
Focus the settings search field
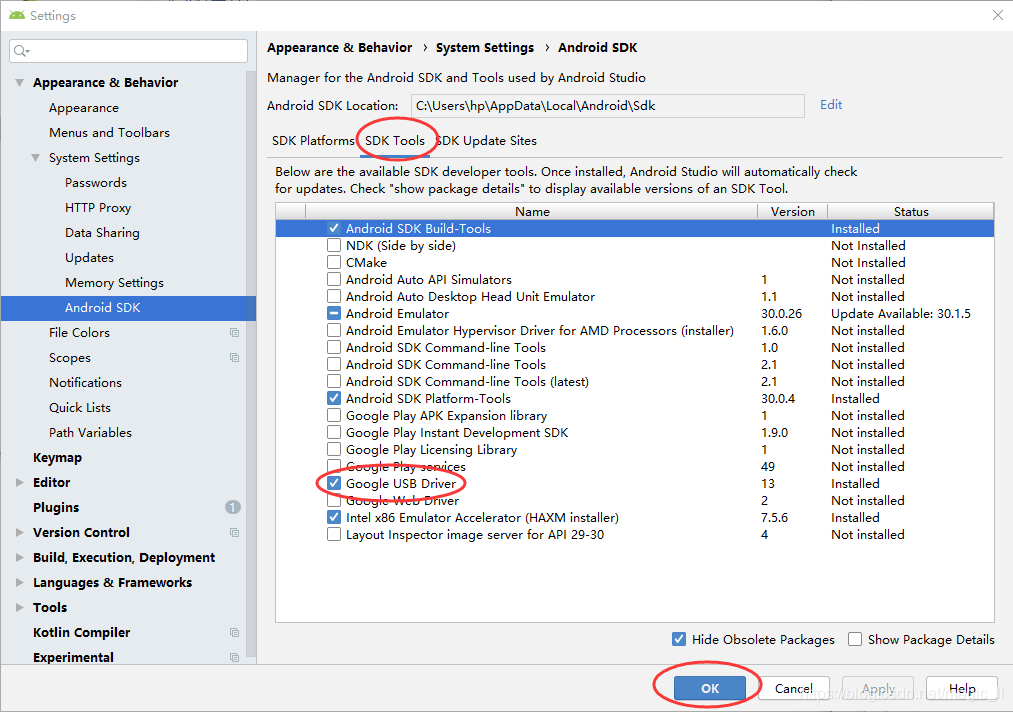pyautogui.click(x=129, y=51)
